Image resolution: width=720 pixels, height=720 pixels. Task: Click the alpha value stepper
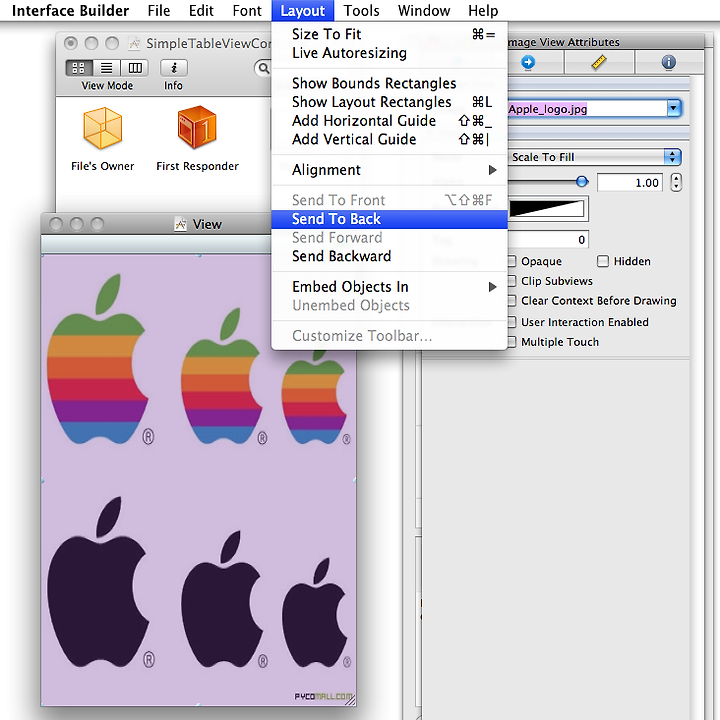point(675,182)
